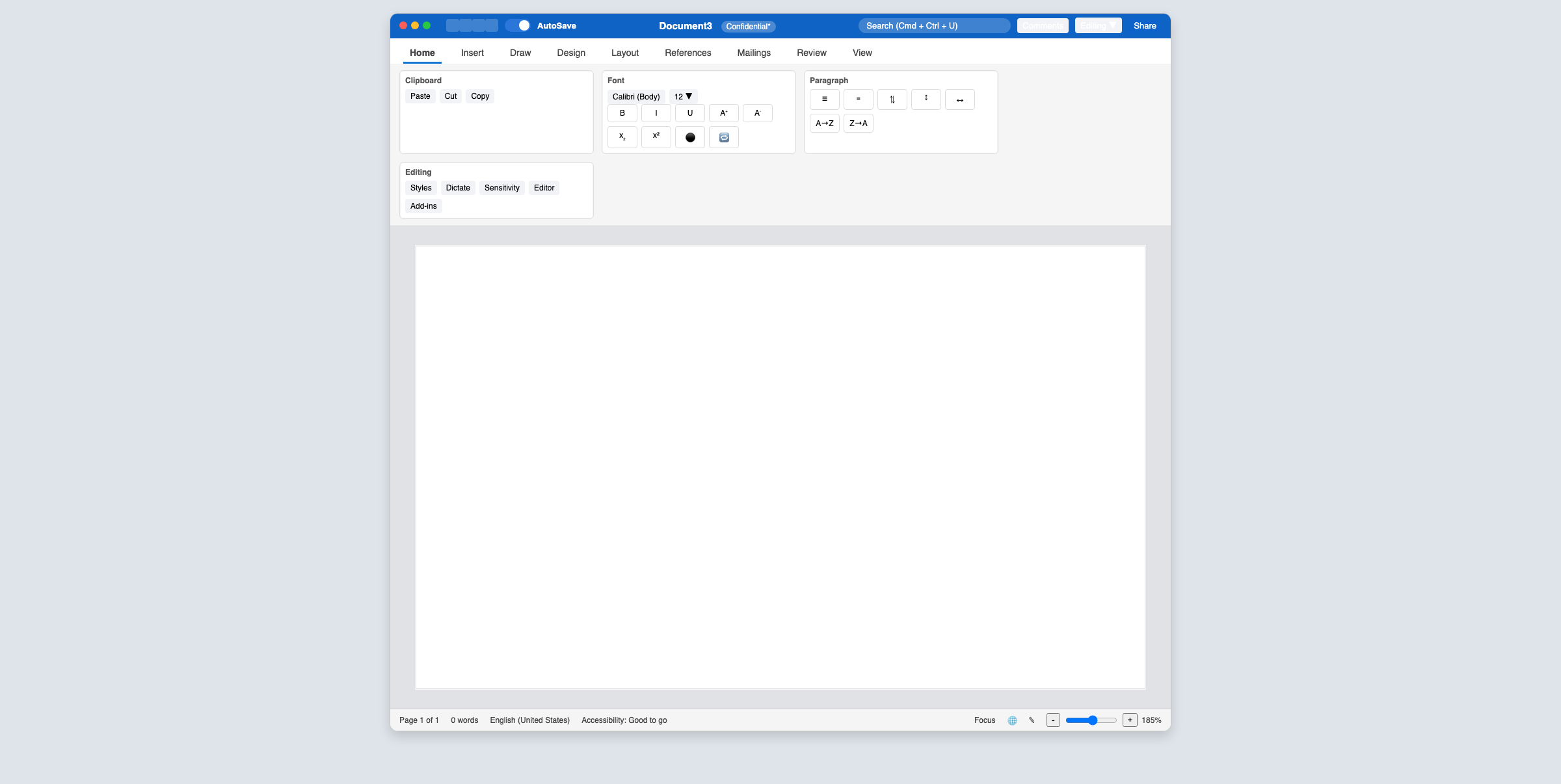The width and height of the screenshot is (1561, 784).
Task: Expand the Editing mode dropdown in title bar
Action: [x=1098, y=26]
